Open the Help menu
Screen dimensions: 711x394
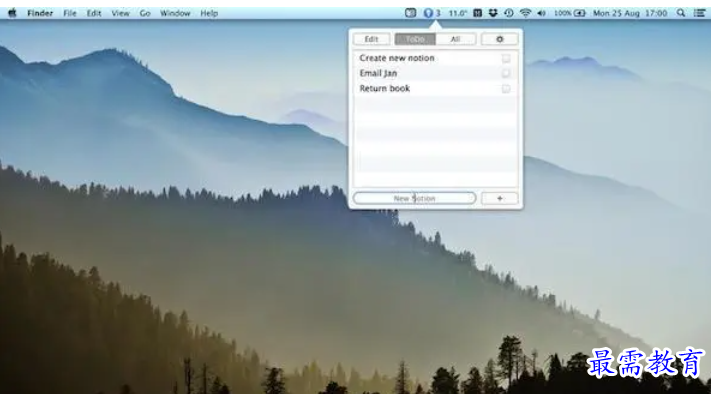coord(209,13)
